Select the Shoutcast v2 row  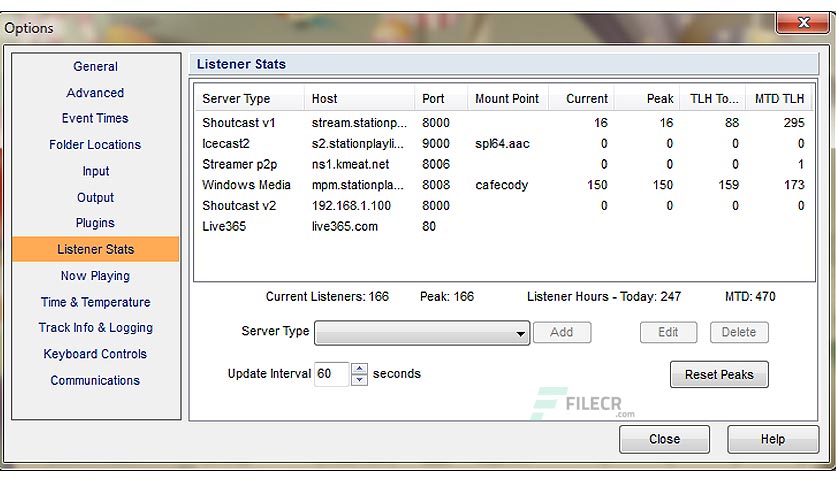(x=503, y=206)
